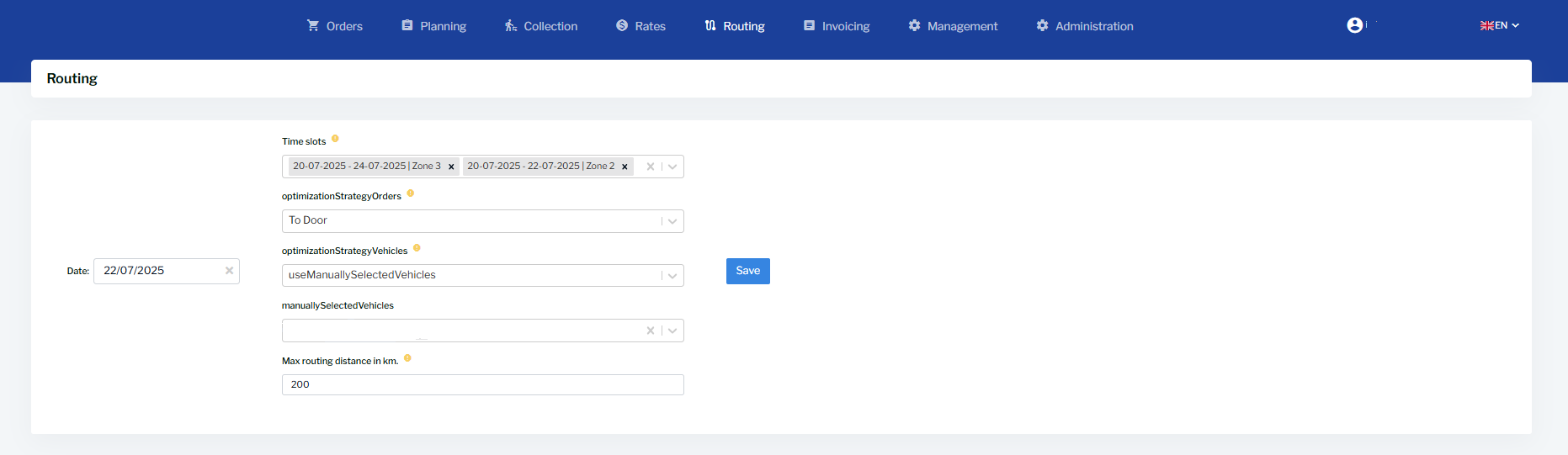Click the Orders shopping cart icon

(313, 26)
